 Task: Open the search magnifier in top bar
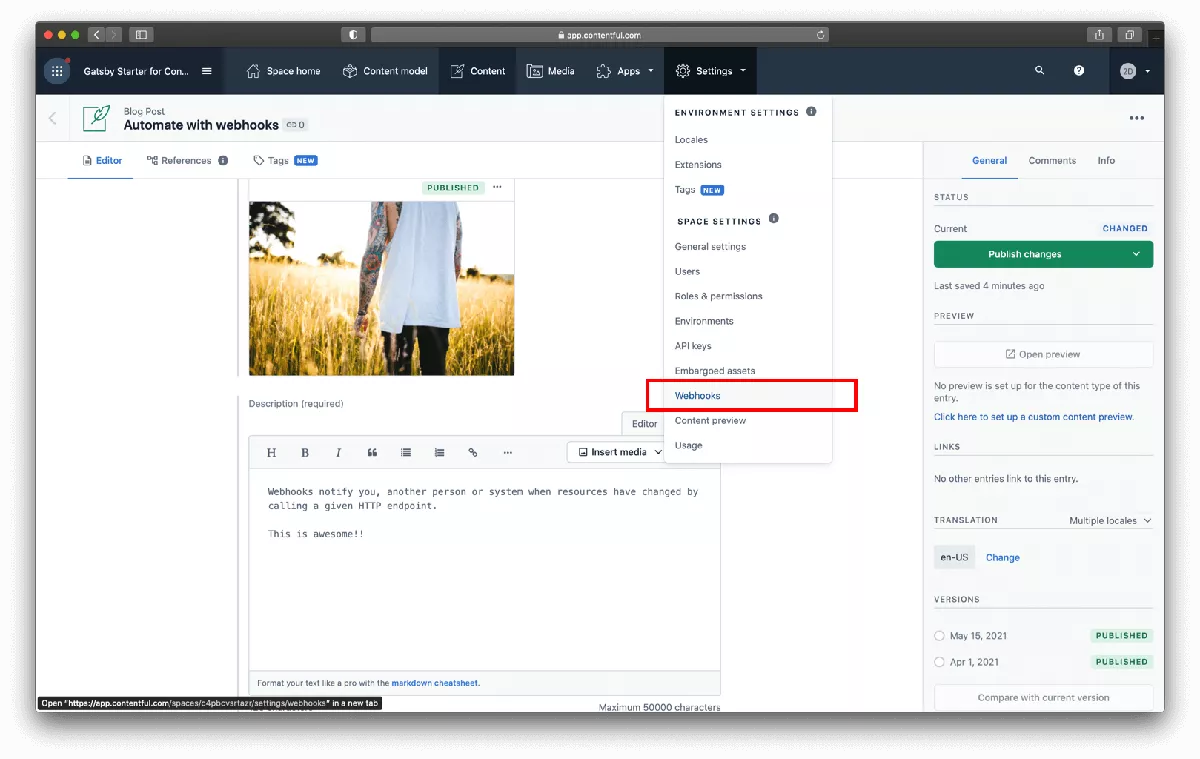pyautogui.click(x=1039, y=71)
